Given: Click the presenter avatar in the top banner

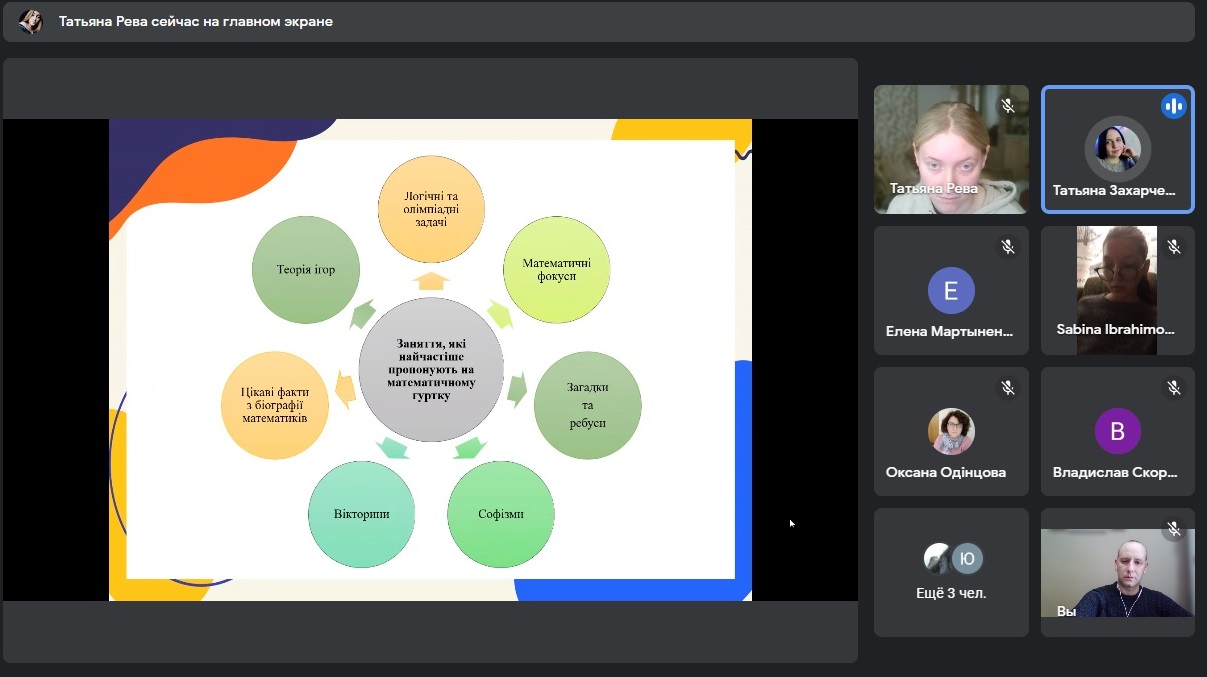Looking at the screenshot, I should pos(31,21).
